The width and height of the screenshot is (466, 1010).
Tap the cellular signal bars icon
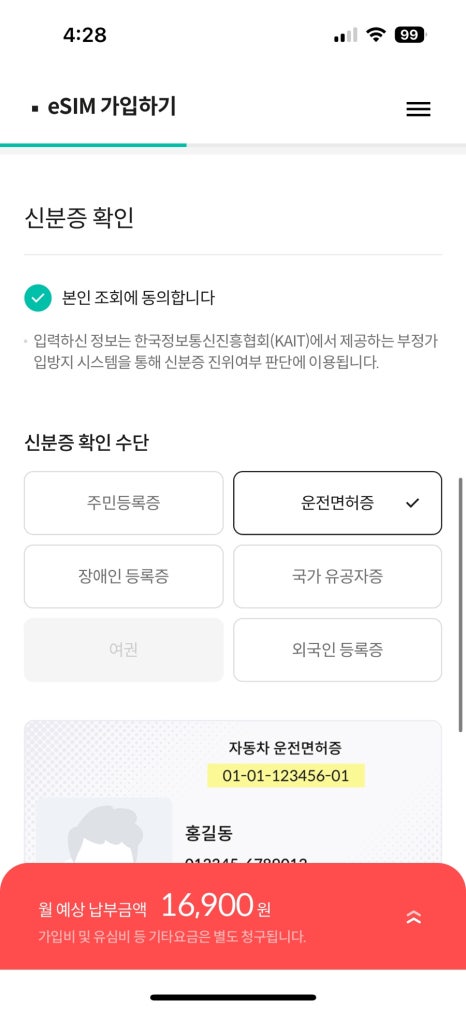[x=345, y=35]
